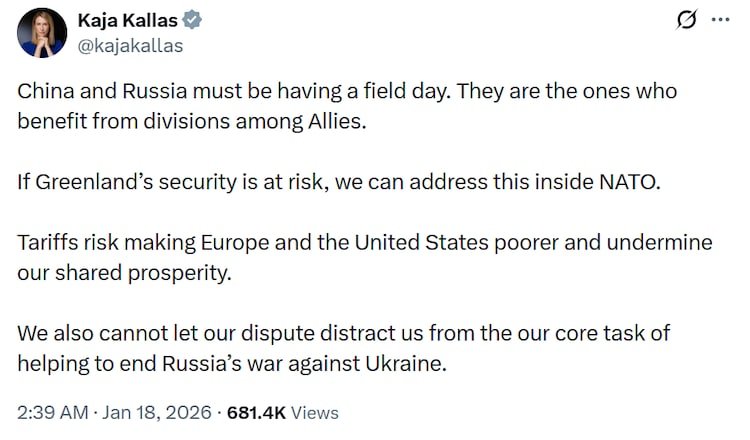Image resolution: width=750 pixels, height=440 pixels.
Task: Click the 681.4K view count
Action: pyautogui.click(x=257, y=412)
